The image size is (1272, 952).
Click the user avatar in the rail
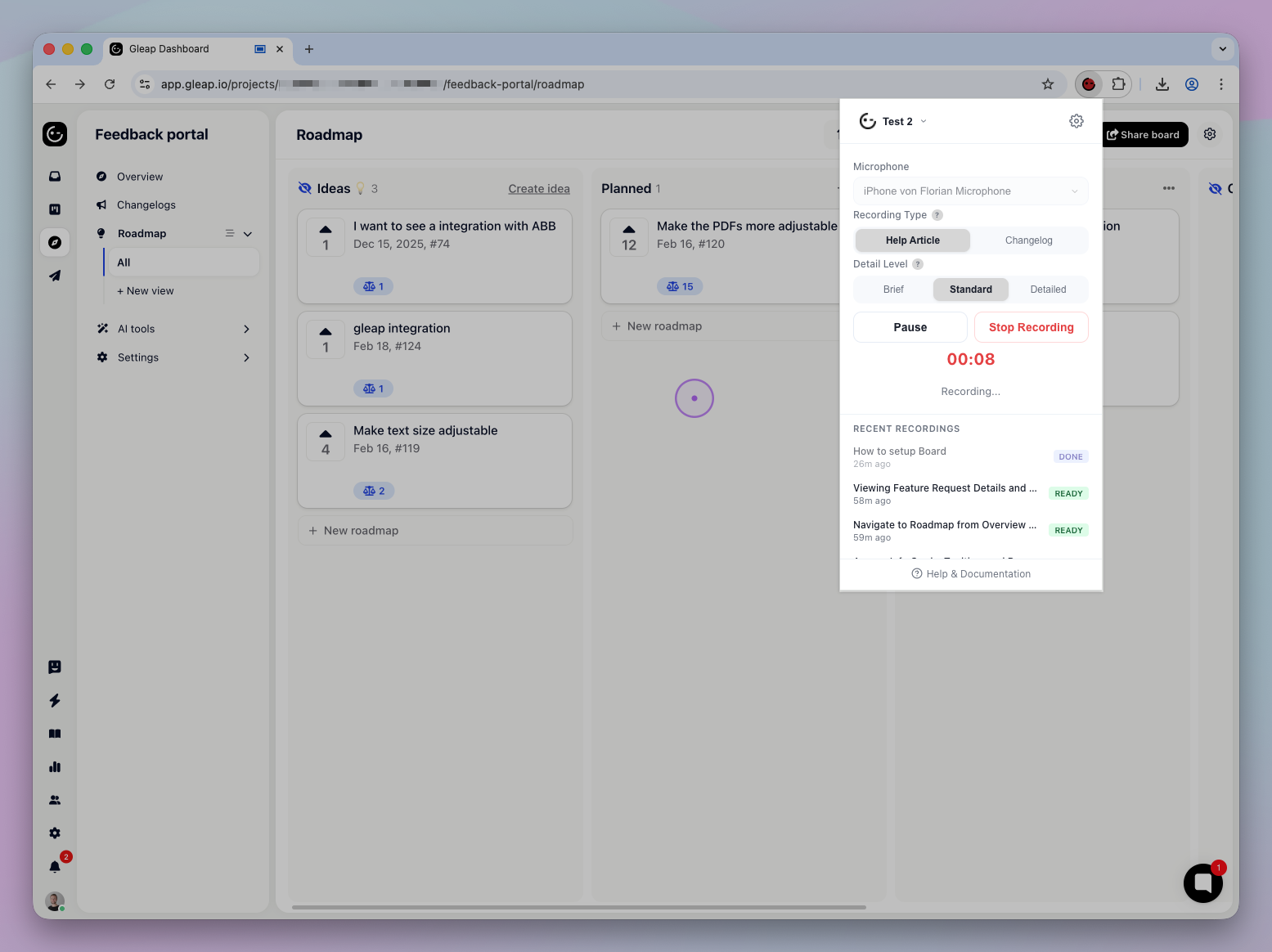pyautogui.click(x=55, y=901)
